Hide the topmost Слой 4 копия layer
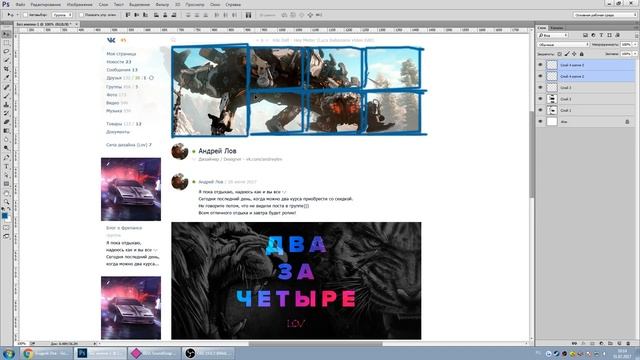Viewport: 640px width, 360px height. [x=540, y=65]
